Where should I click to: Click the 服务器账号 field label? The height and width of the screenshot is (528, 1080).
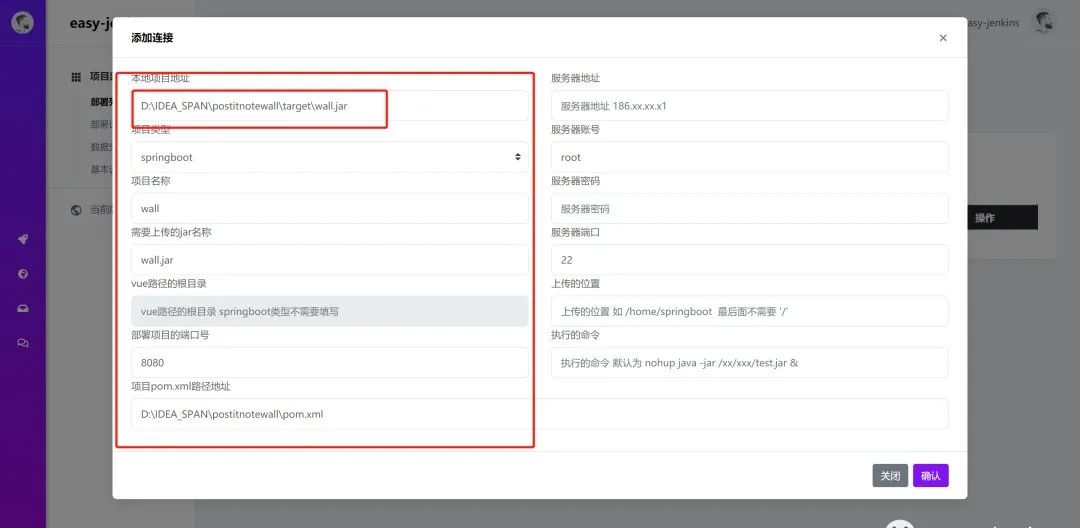click(x=575, y=129)
